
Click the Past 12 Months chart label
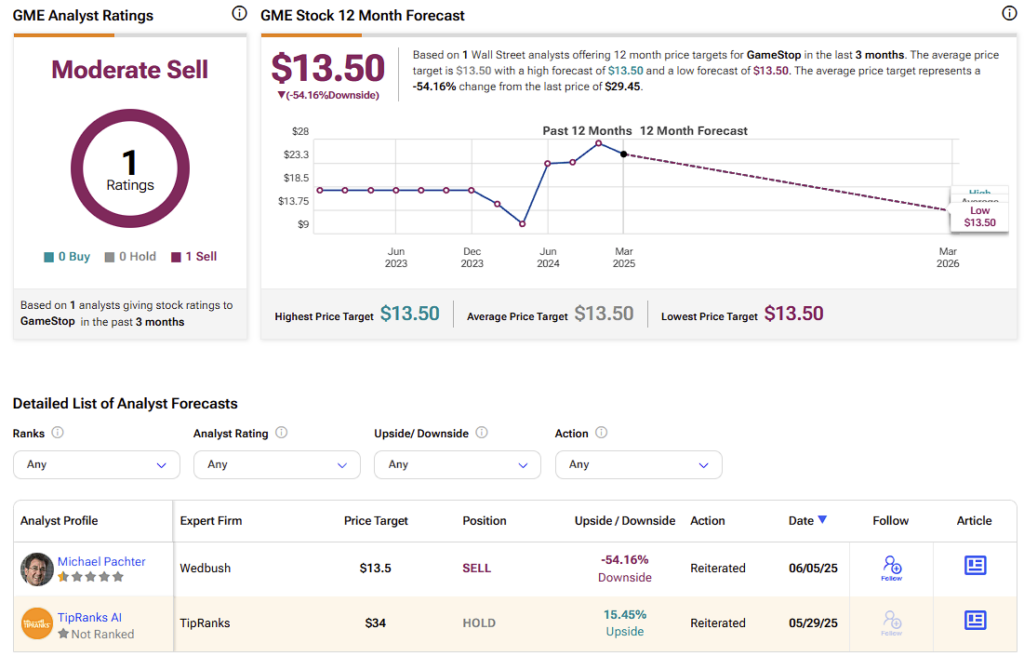click(x=587, y=131)
